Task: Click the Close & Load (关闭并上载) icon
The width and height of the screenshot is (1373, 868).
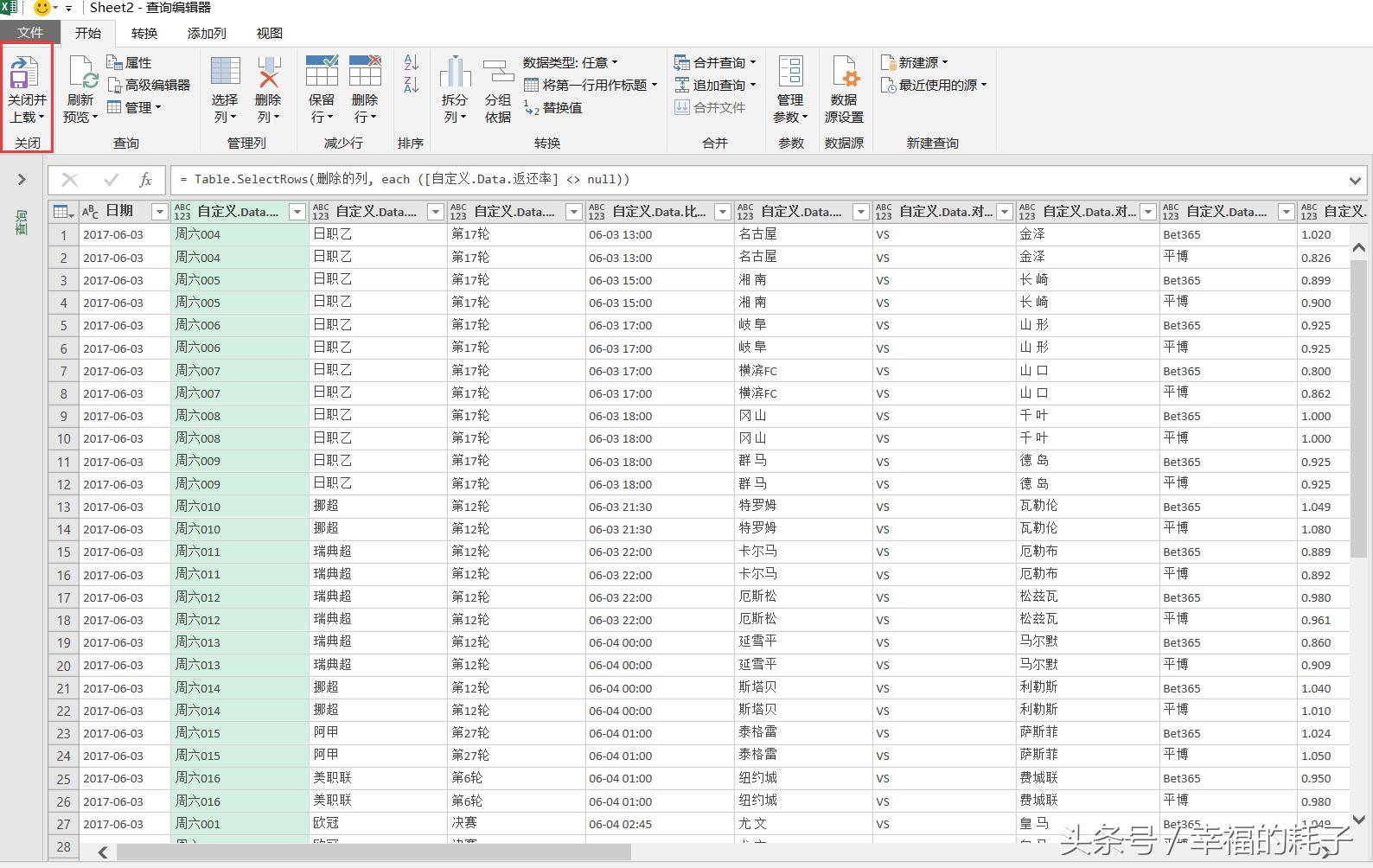Action: (24, 72)
